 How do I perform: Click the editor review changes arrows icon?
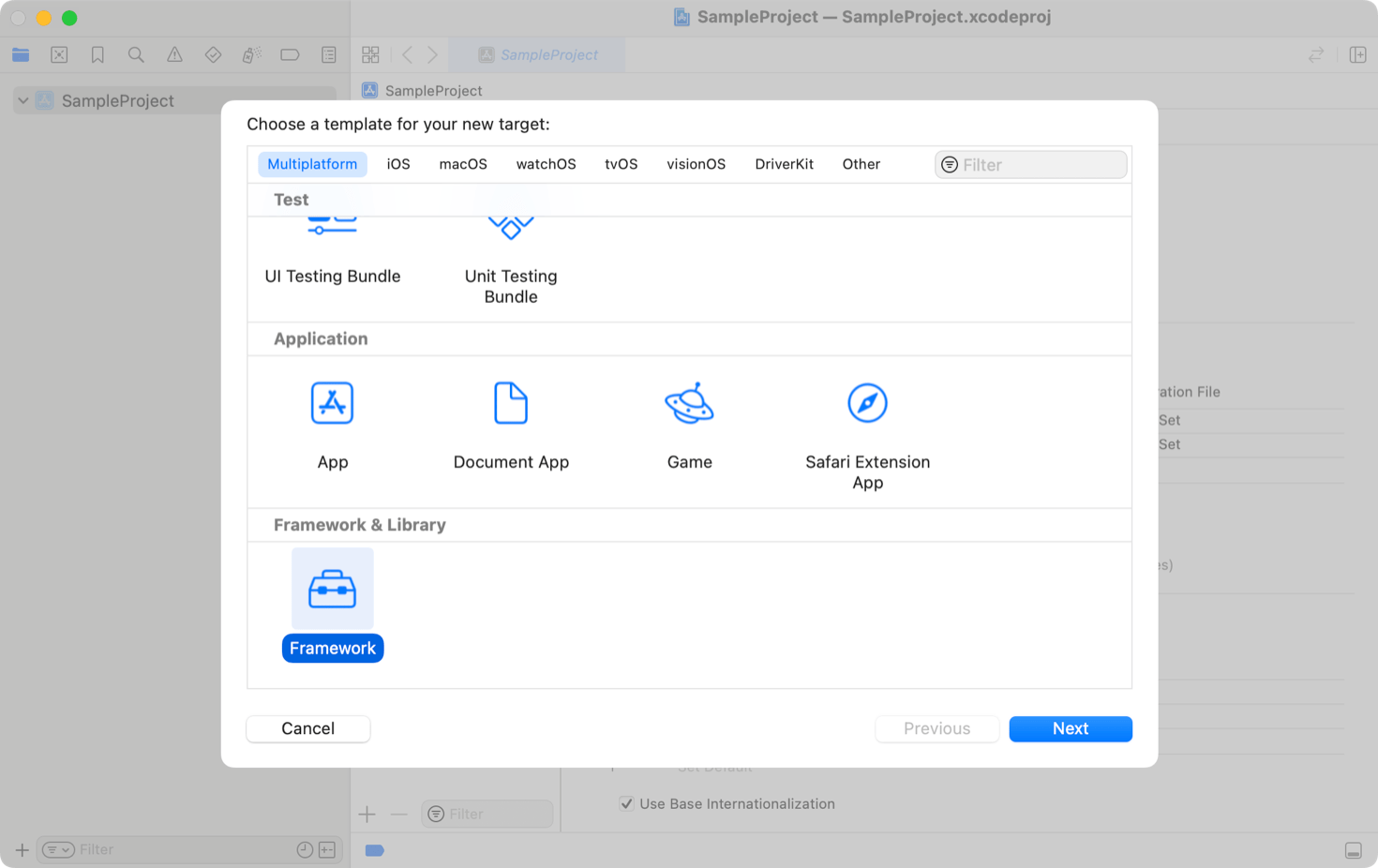pyautogui.click(x=1316, y=55)
